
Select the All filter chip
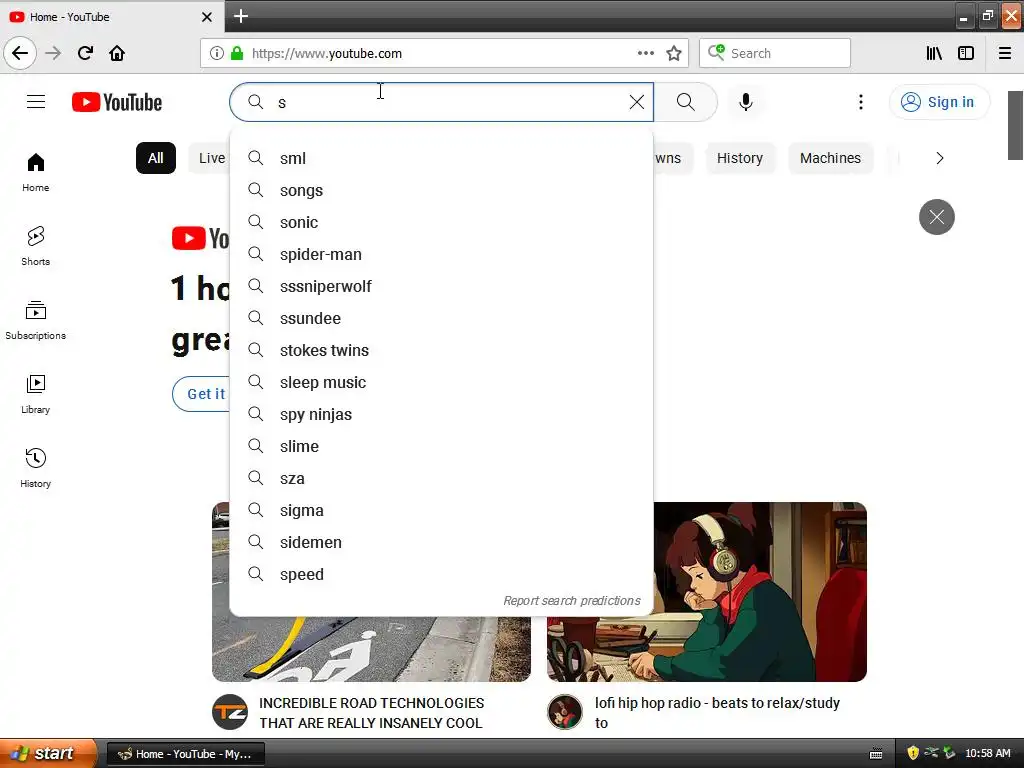pyautogui.click(x=155, y=158)
